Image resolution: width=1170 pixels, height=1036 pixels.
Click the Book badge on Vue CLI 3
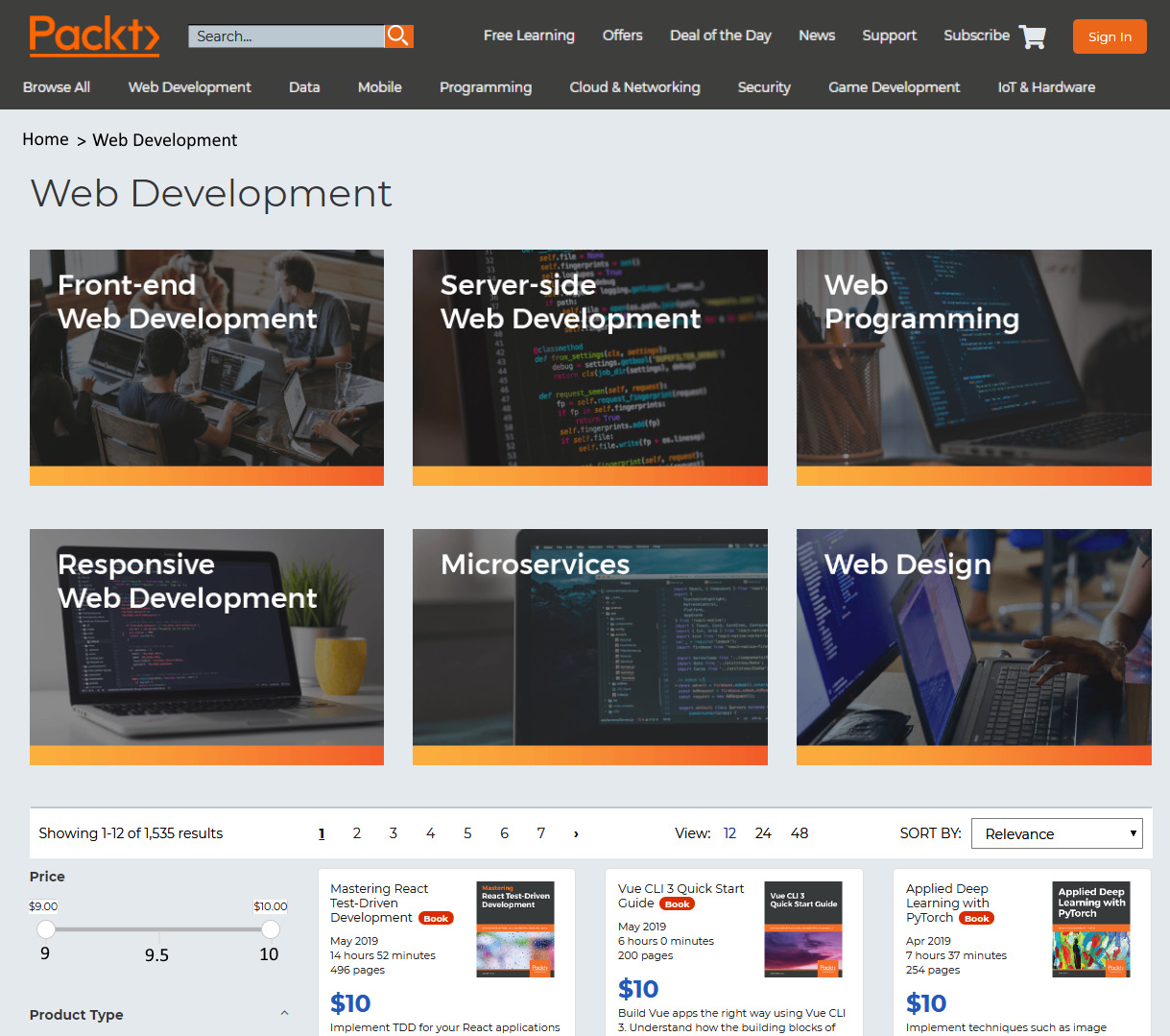click(x=678, y=904)
